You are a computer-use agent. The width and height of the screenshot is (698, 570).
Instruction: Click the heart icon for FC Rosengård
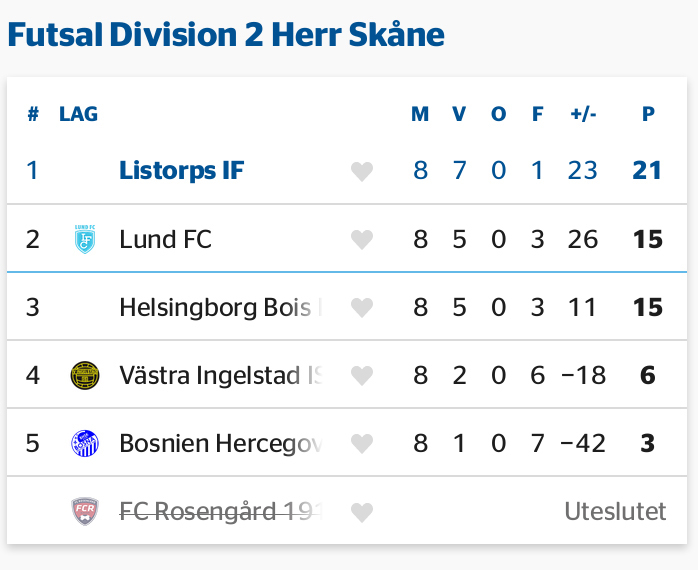tap(362, 512)
